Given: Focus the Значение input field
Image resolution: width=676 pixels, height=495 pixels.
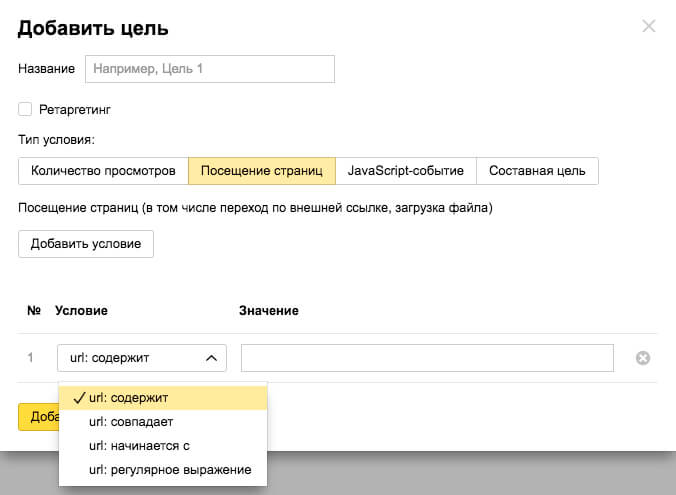Looking at the screenshot, I should pyautogui.click(x=427, y=358).
